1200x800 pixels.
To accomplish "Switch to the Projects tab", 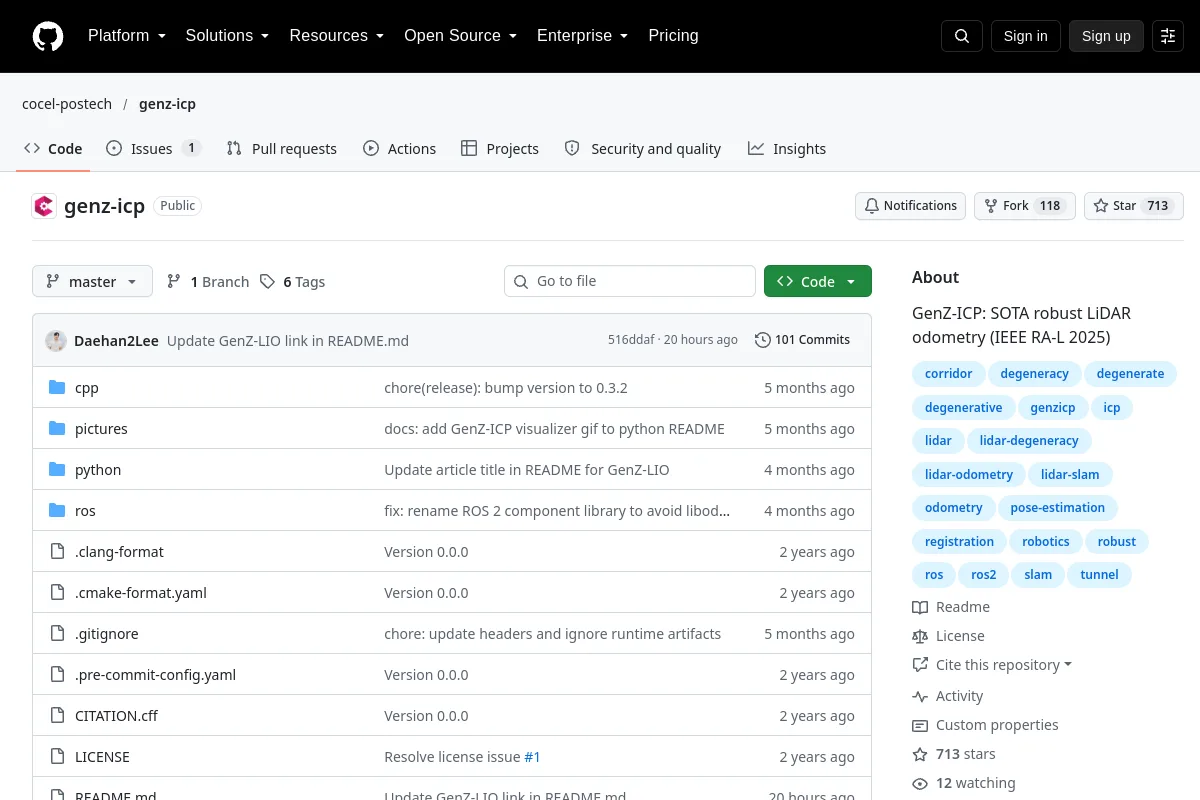I will pyautogui.click(x=500, y=149).
